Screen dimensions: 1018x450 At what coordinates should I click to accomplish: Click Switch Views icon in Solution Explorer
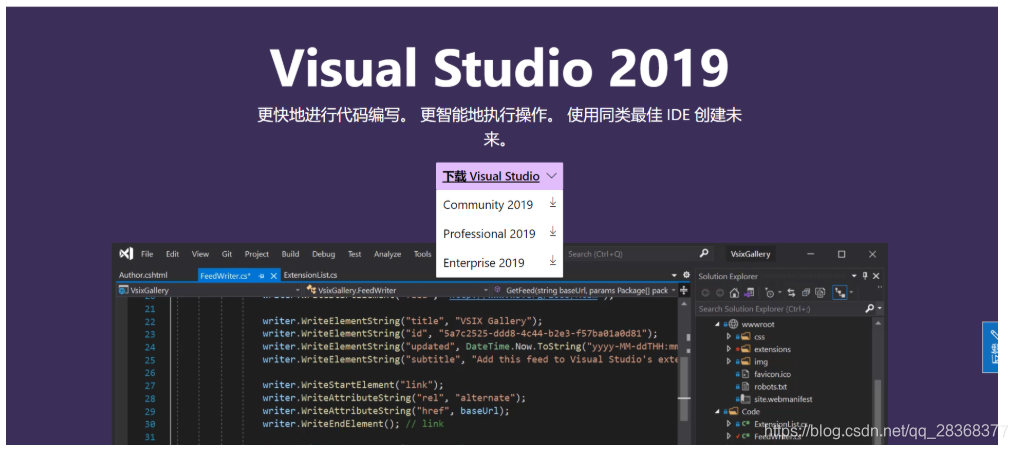749,292
